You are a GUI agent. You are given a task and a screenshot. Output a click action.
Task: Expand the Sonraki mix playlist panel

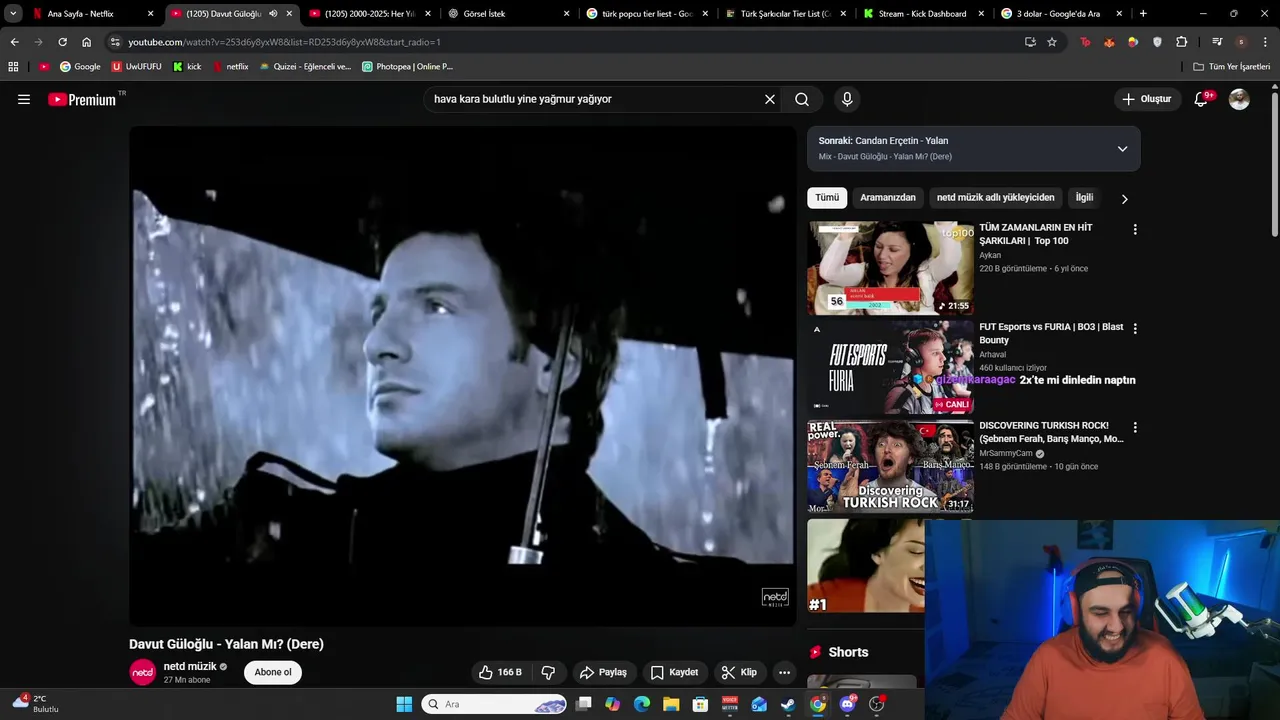(1122, 149)
